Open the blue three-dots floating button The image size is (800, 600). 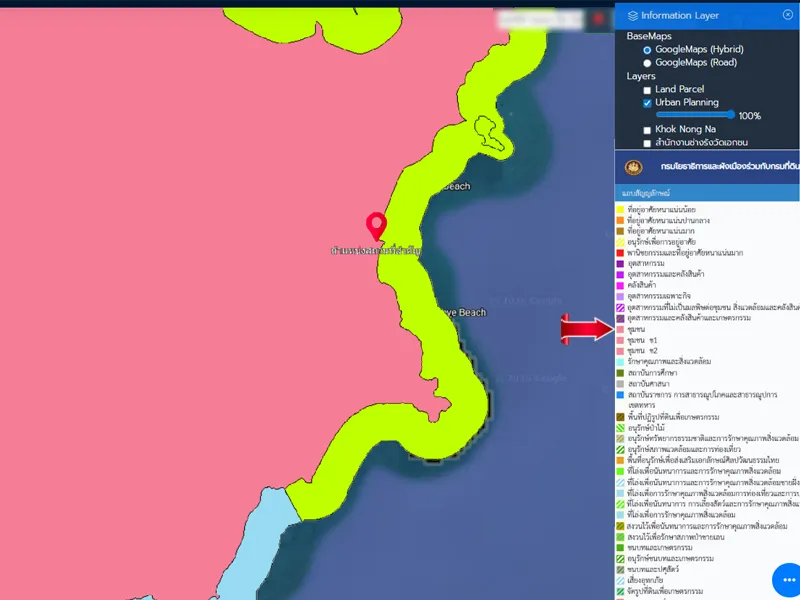tap(791, 581)
